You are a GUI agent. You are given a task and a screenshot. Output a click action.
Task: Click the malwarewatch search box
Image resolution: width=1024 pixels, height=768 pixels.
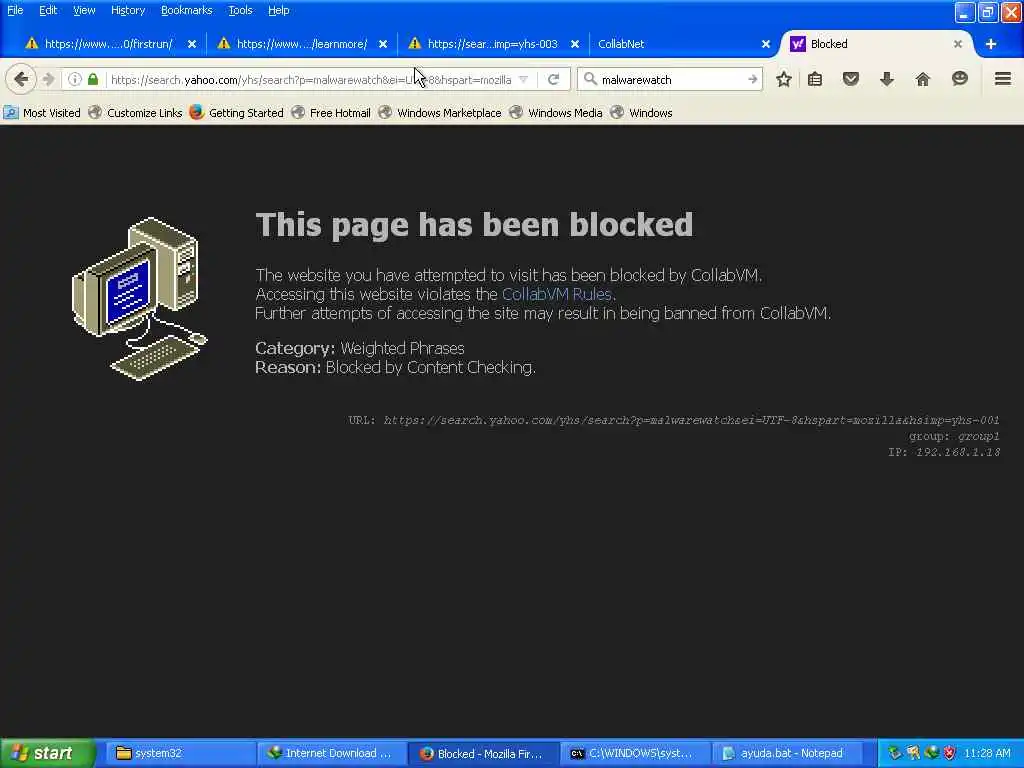(671, 80)
